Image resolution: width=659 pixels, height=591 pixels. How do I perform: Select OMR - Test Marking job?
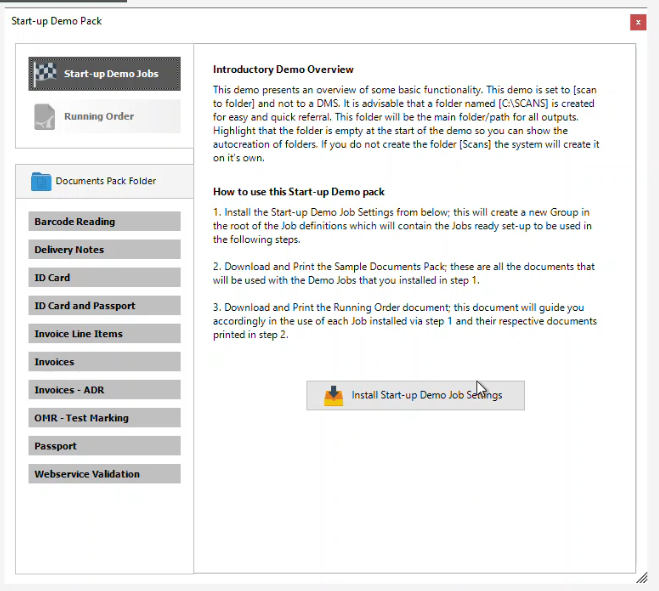[104, 417]
